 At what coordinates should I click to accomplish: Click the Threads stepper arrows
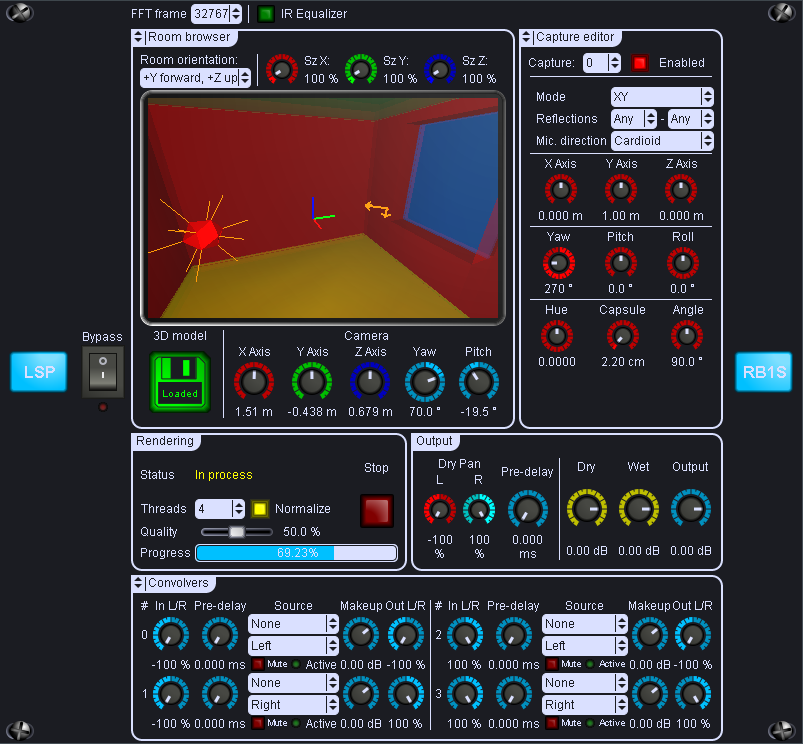coord(238,509)
